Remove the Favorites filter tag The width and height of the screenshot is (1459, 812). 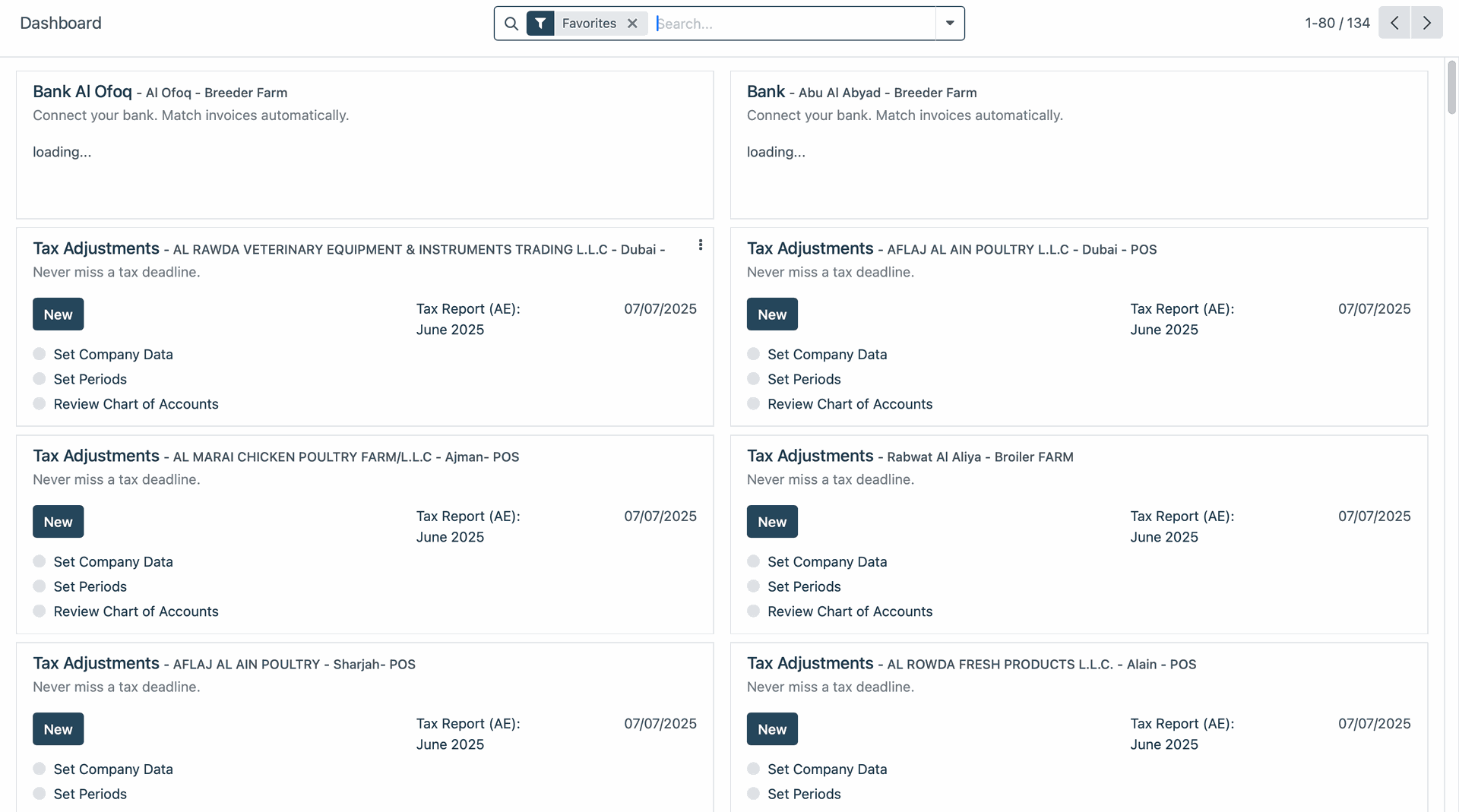click(x=632, y=24)
